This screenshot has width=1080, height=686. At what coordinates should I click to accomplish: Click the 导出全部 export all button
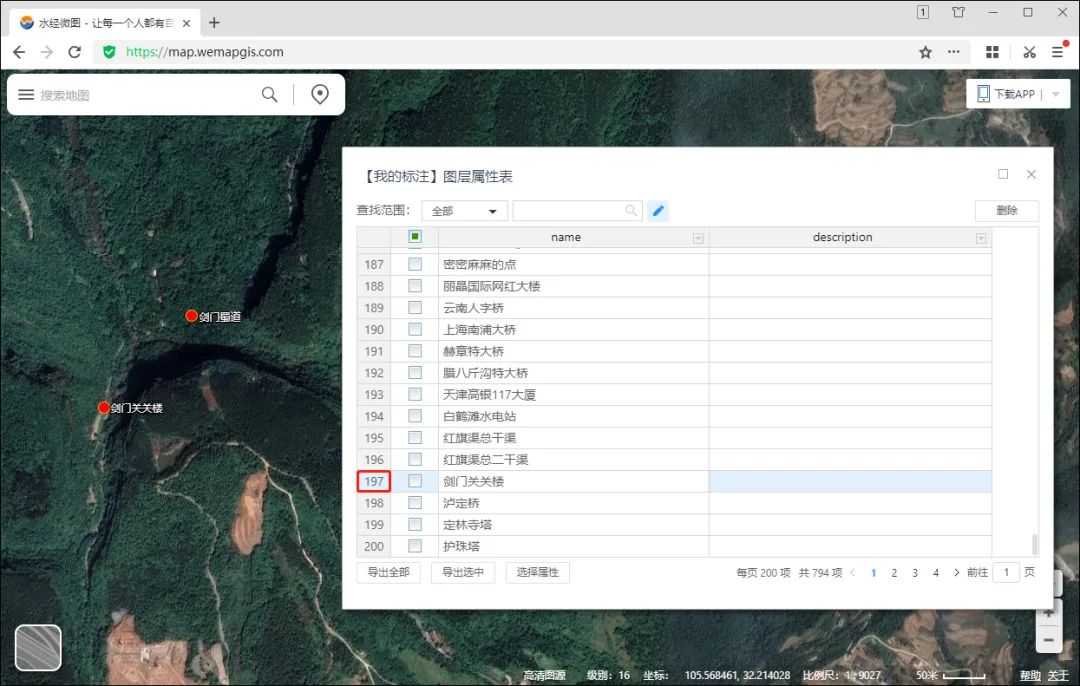(388, 572)
